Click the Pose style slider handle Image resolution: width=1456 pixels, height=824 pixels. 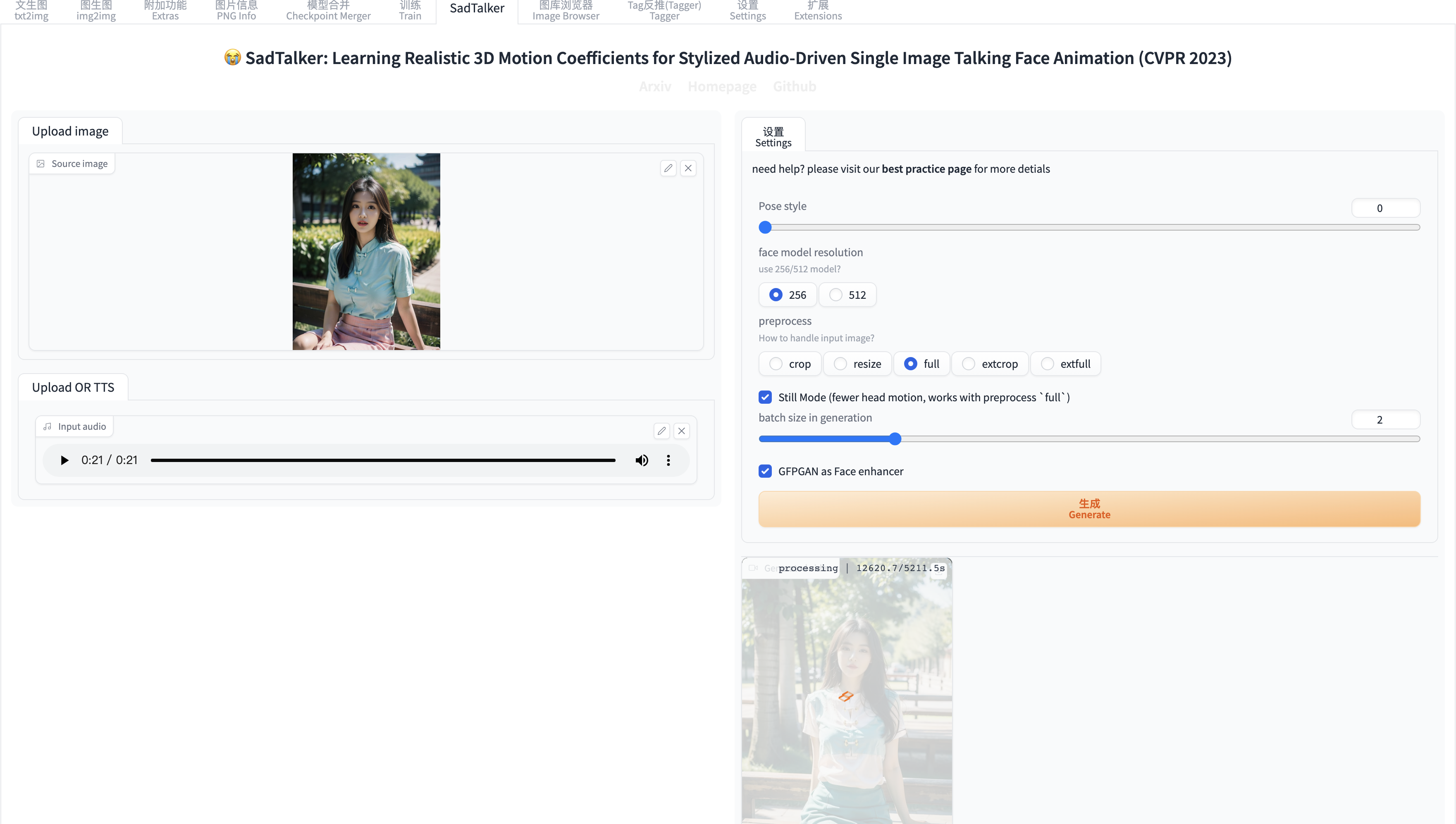point(765,228)
